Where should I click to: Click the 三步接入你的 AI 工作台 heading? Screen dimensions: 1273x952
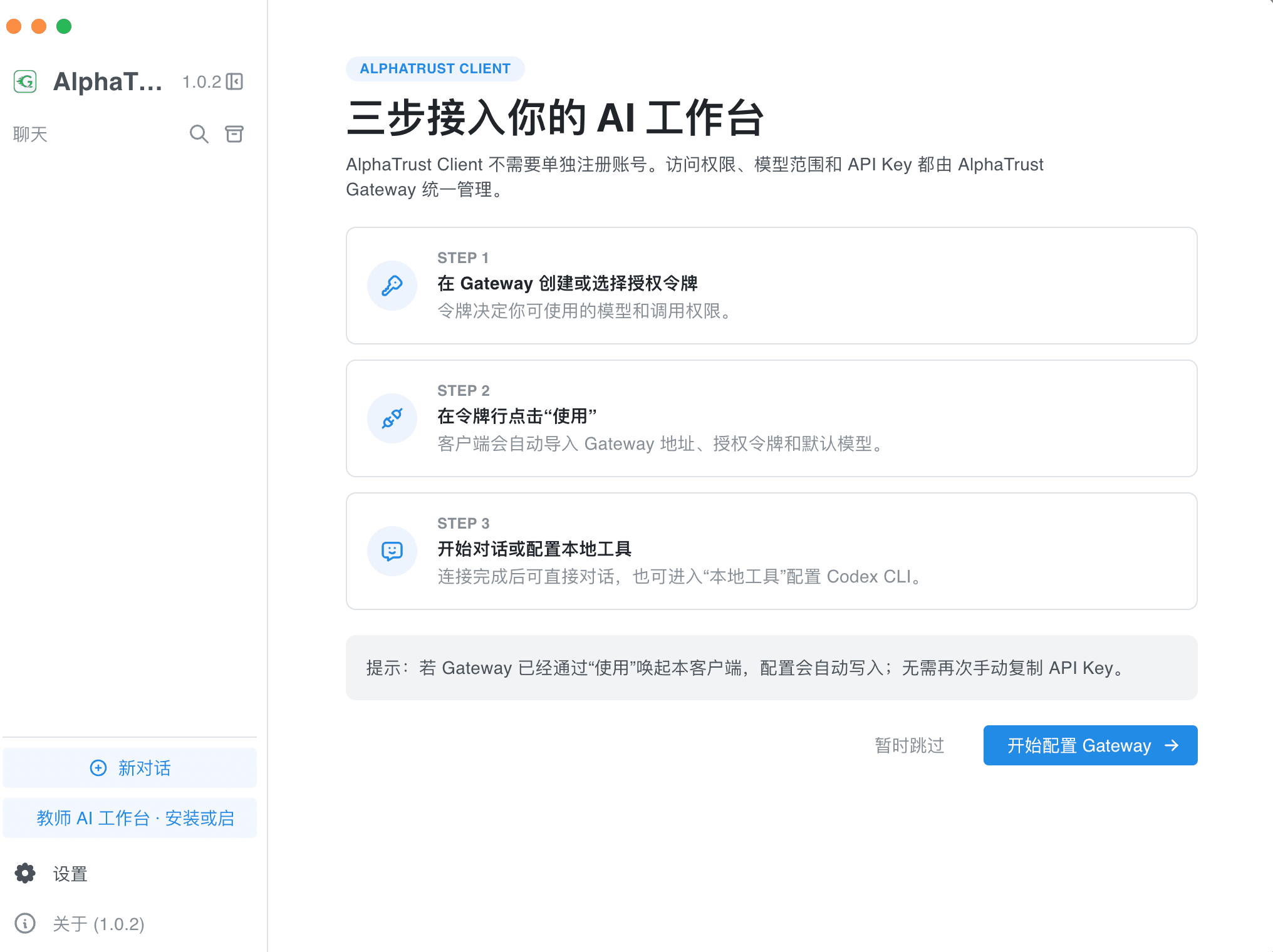point(555,118)
